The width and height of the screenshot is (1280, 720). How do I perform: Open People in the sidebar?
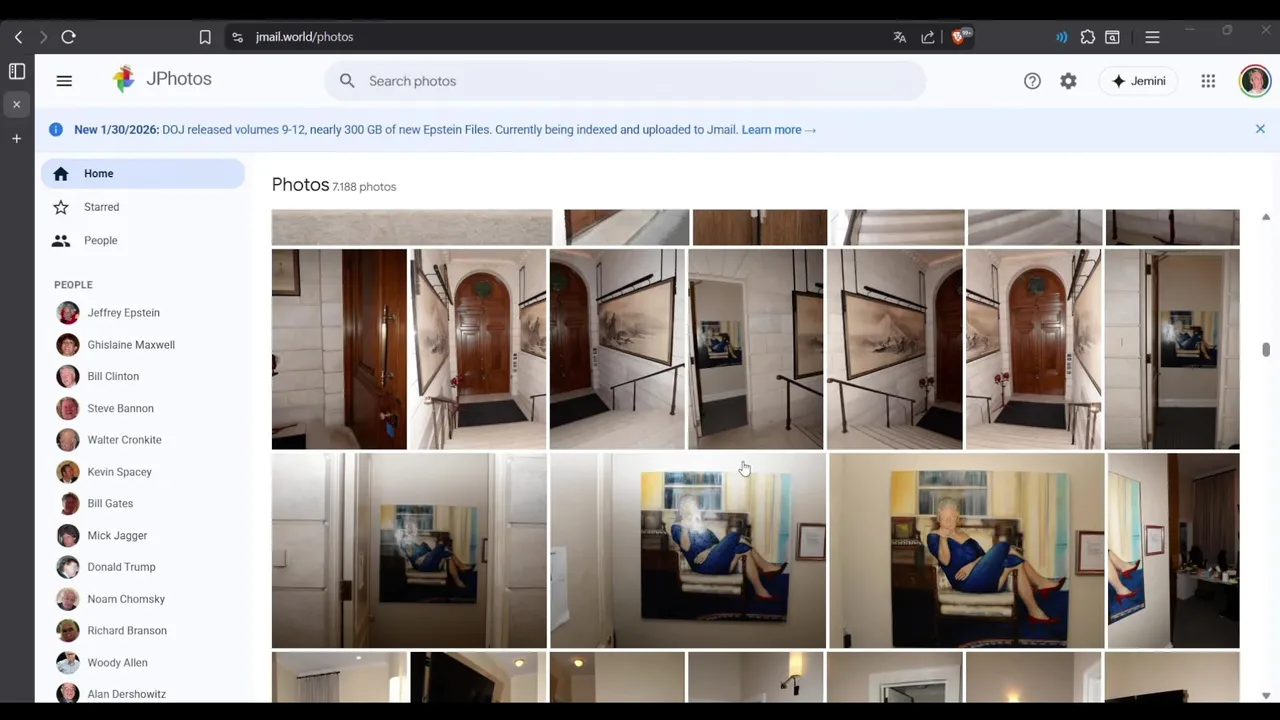[143, 240]
